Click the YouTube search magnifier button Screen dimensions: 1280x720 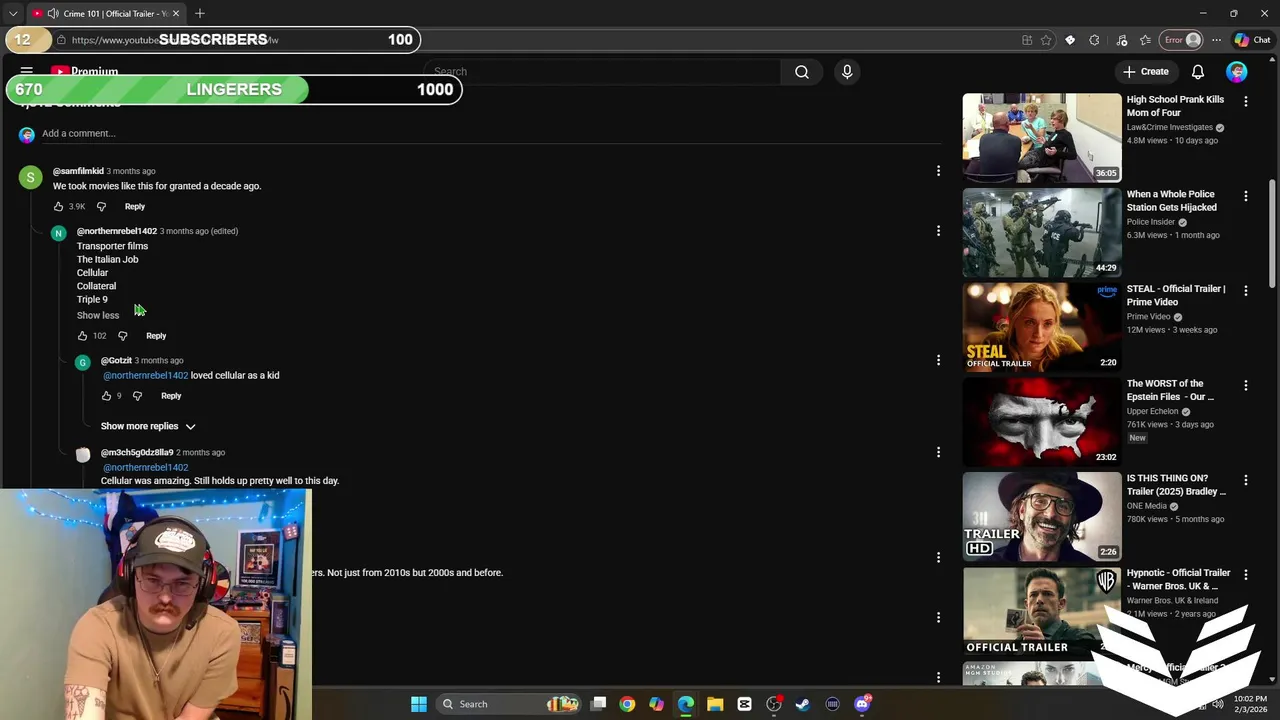[x=802, y=72]
